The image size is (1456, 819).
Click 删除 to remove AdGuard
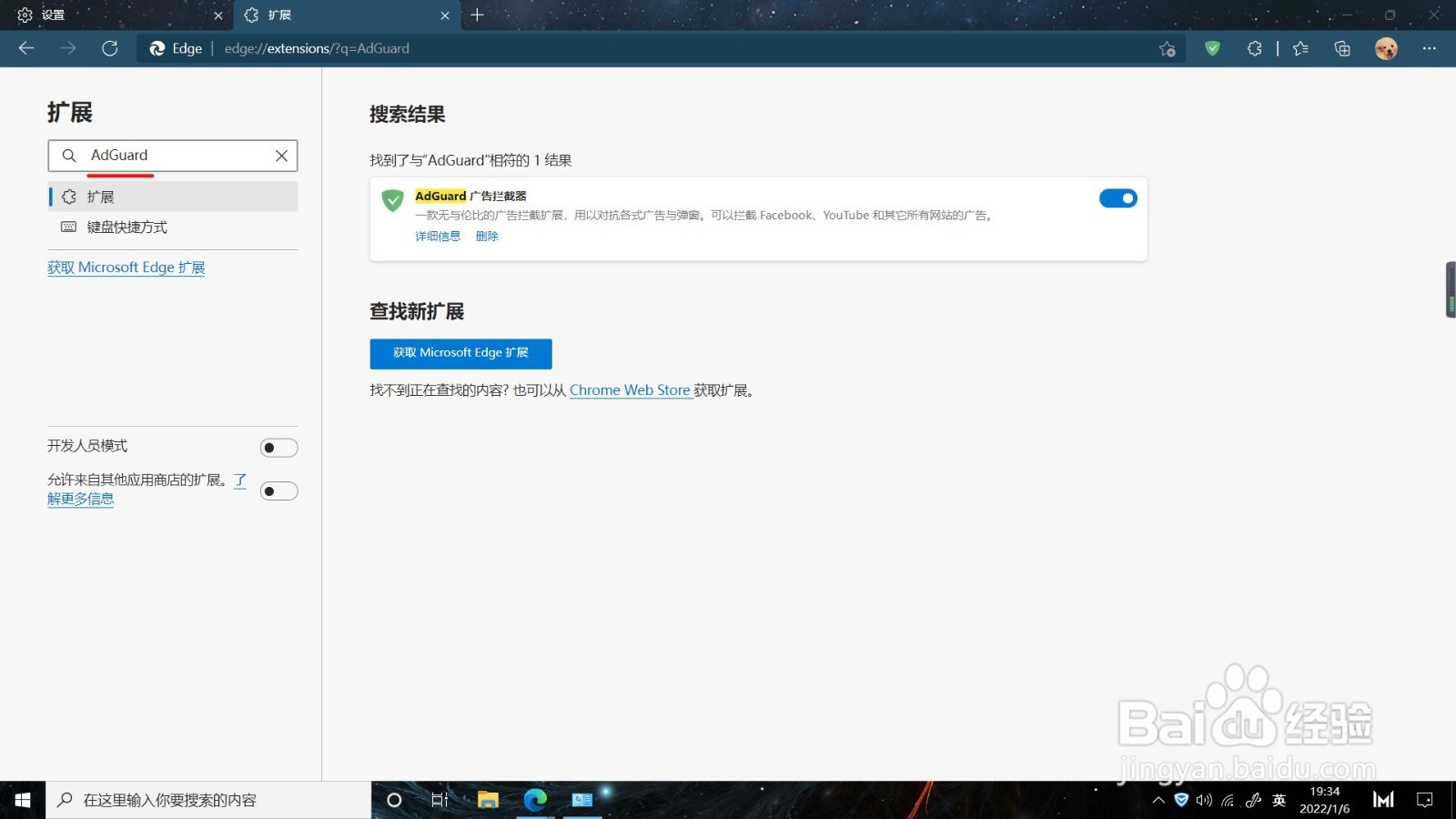point(487,237)
